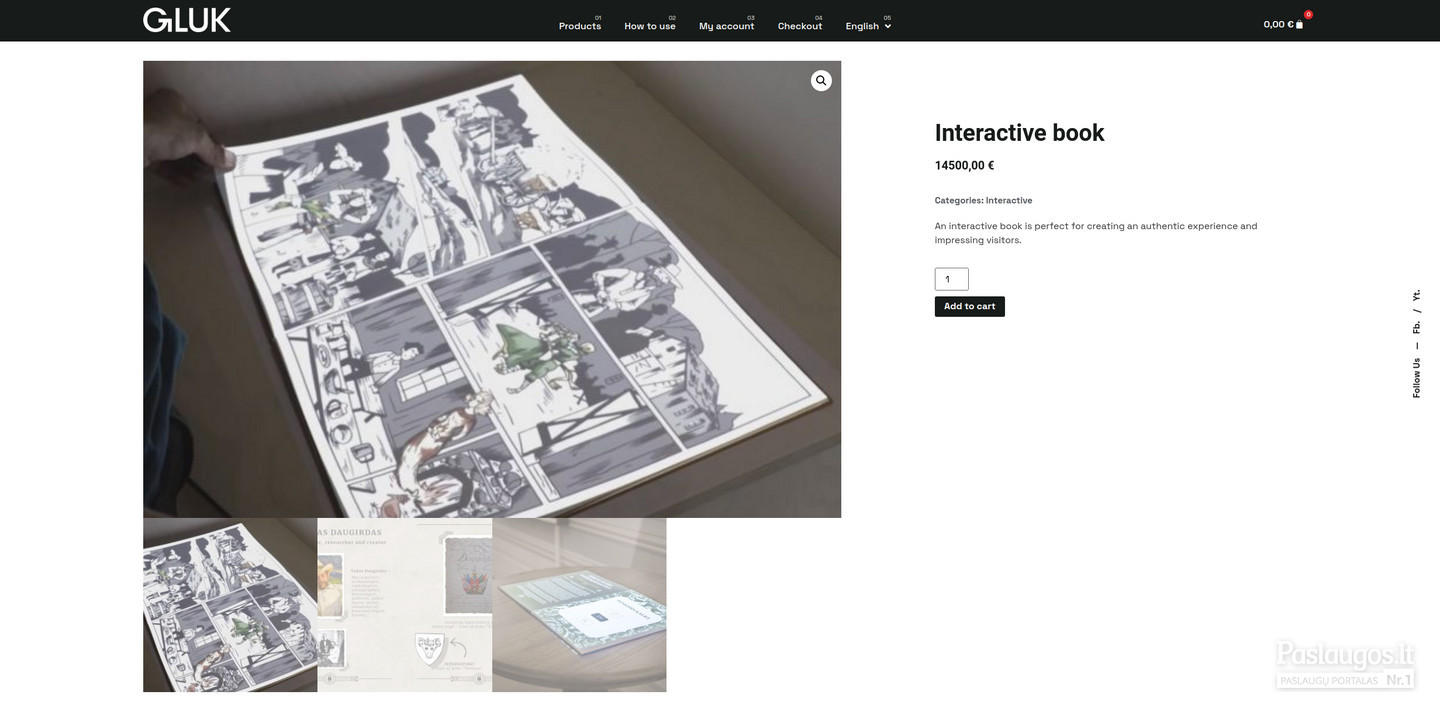
Task: Open My account page
Action: (727, 26)
